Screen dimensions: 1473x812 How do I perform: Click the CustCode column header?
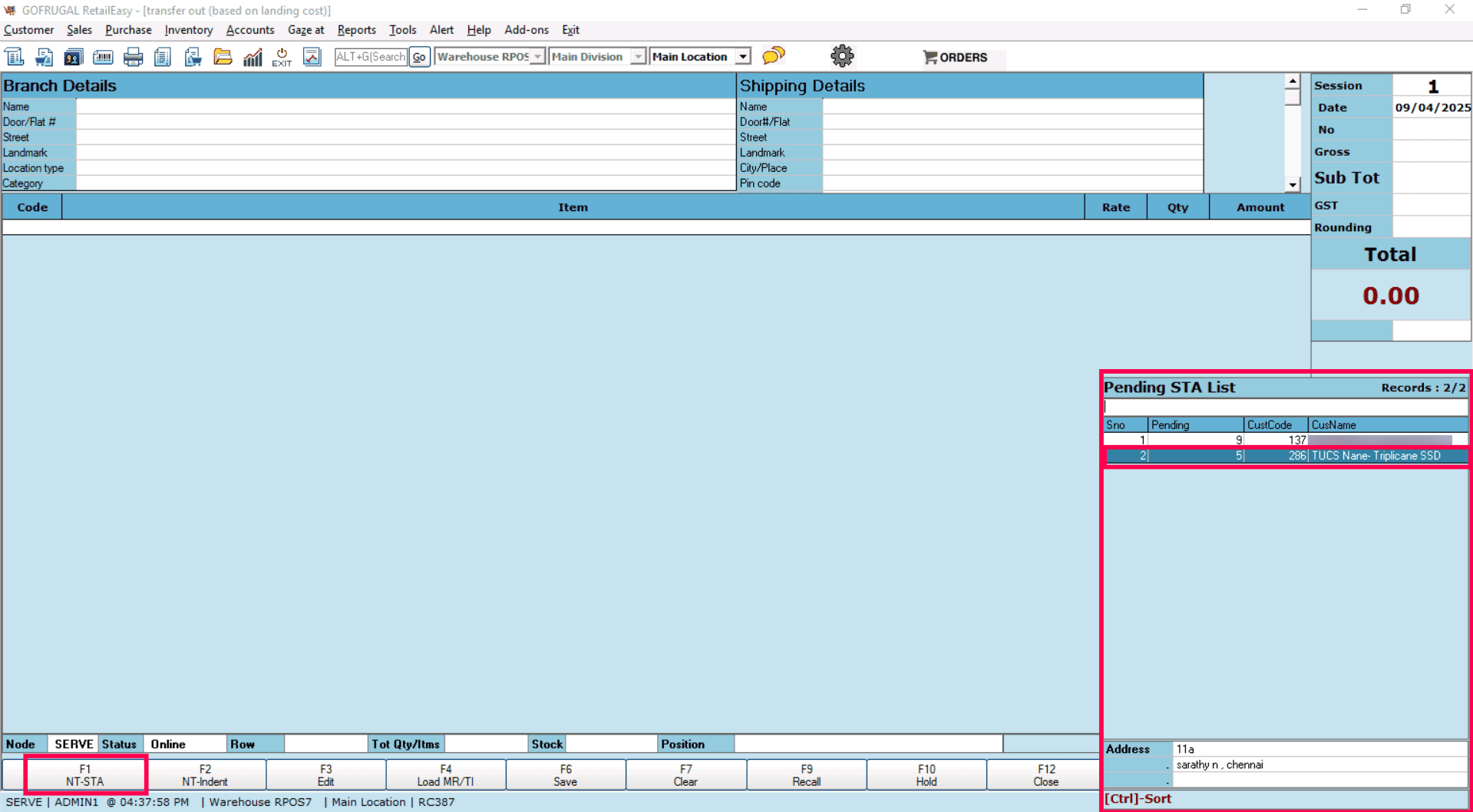pos(1276,425)
